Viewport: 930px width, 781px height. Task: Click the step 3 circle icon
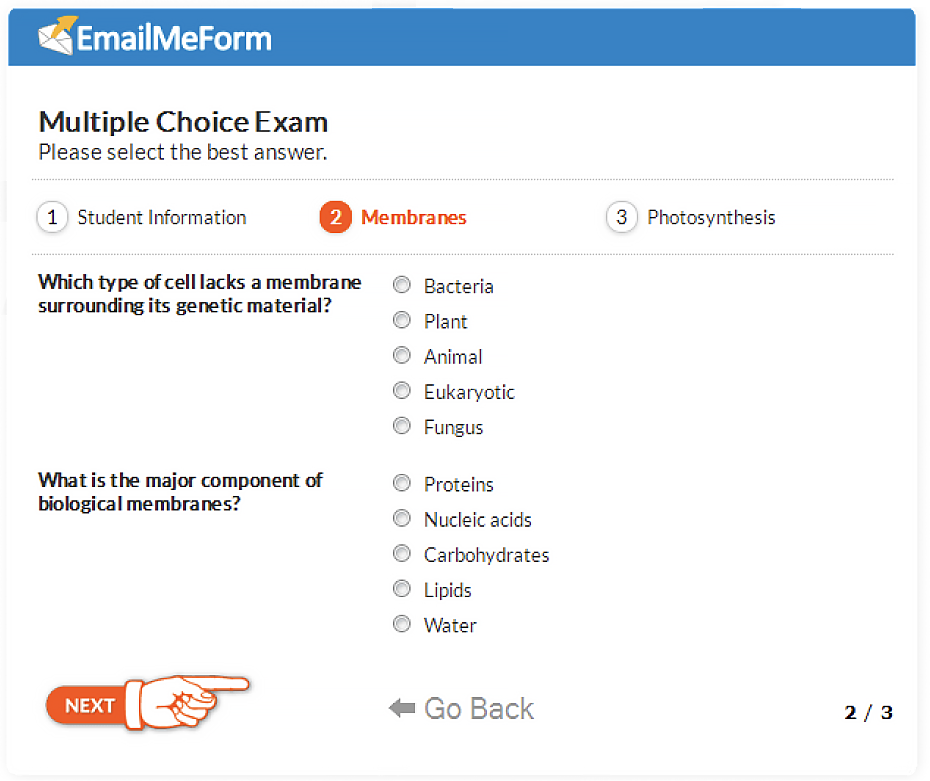pyautogui.click(x=622, y=217)
